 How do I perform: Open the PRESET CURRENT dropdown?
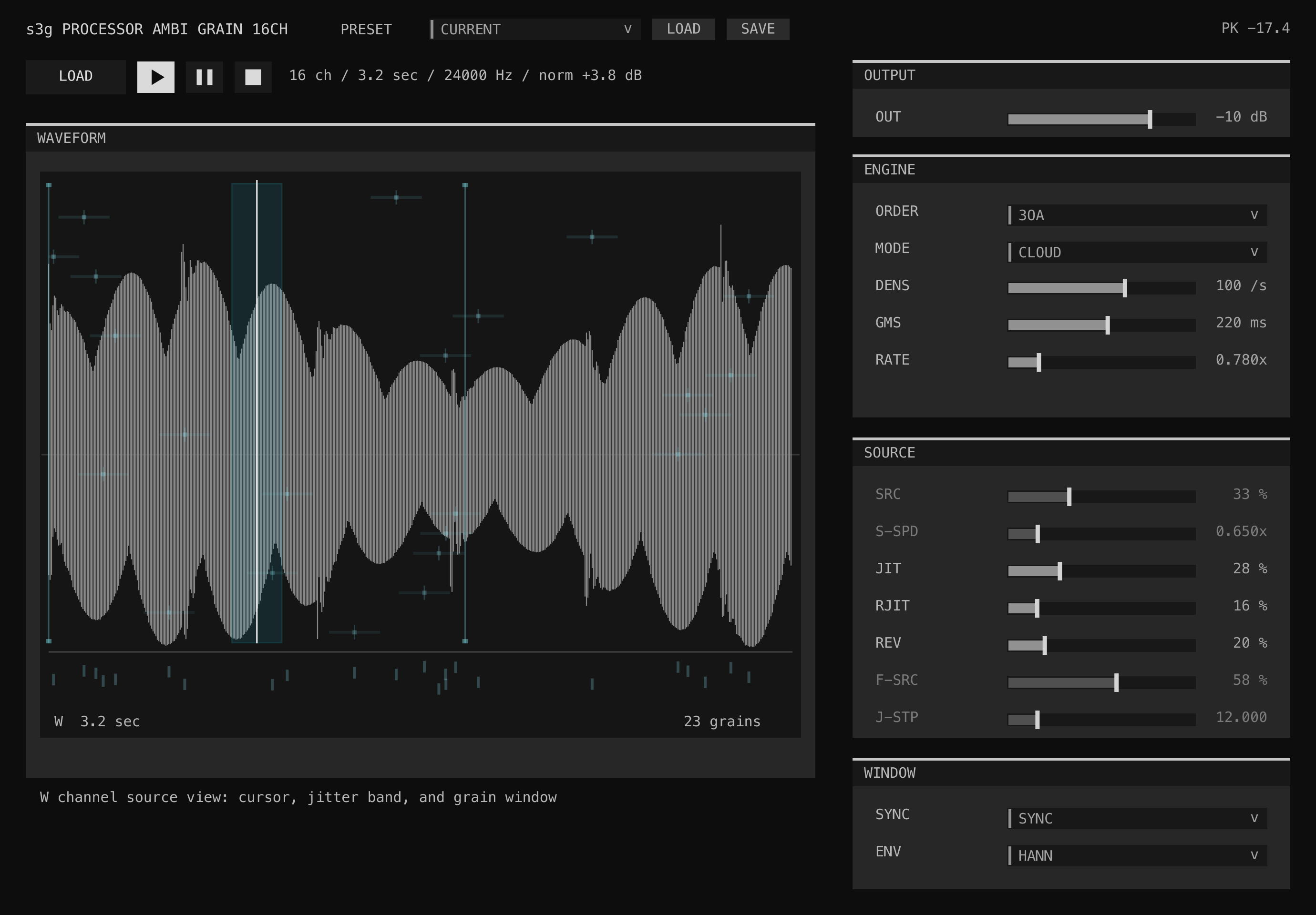tap(535, 29)
